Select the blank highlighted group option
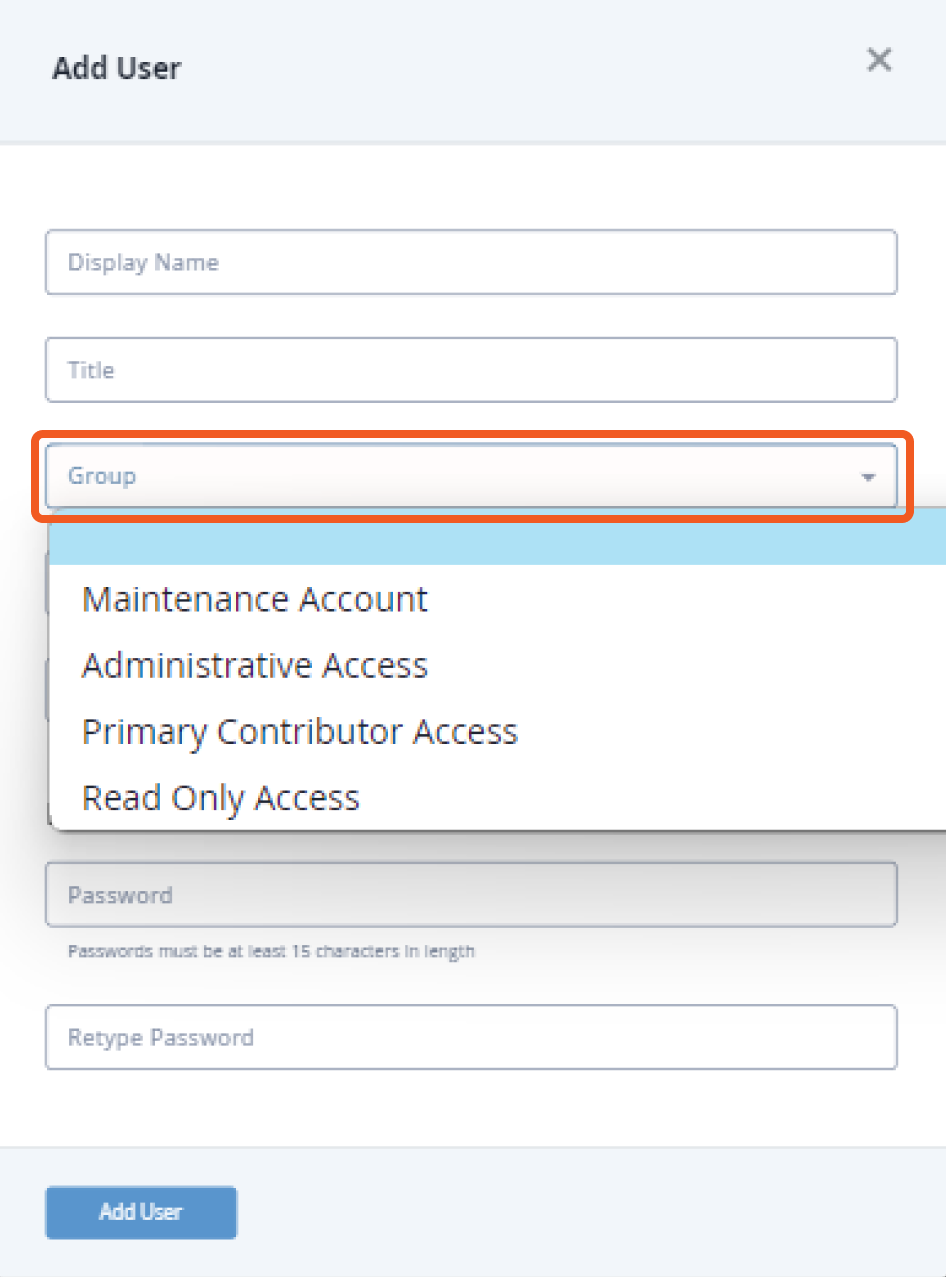 [x=497, y=537]
